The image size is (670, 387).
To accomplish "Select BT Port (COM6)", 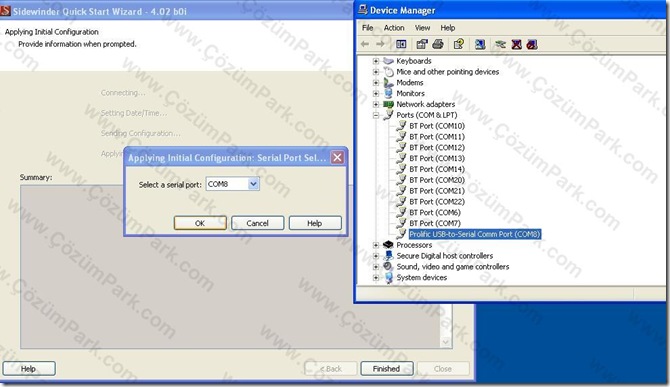I will tap(435, 212).
